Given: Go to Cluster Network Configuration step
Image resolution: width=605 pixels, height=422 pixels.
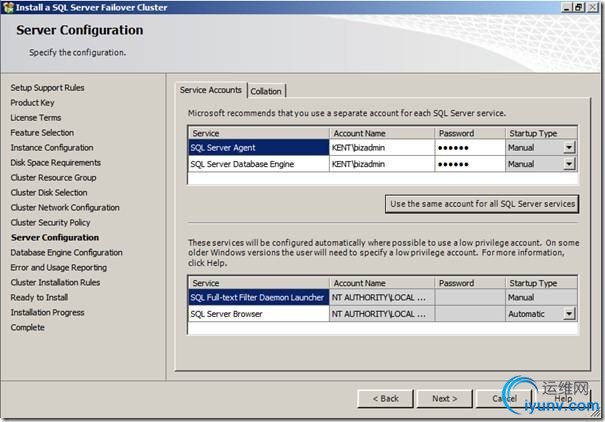Looking at the screenshot, I should tap(65, 208).
